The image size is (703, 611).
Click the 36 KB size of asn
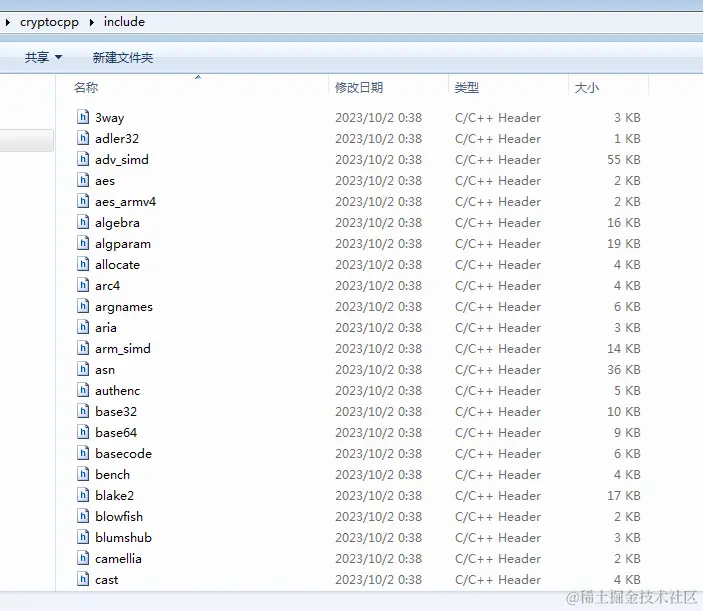624,370
